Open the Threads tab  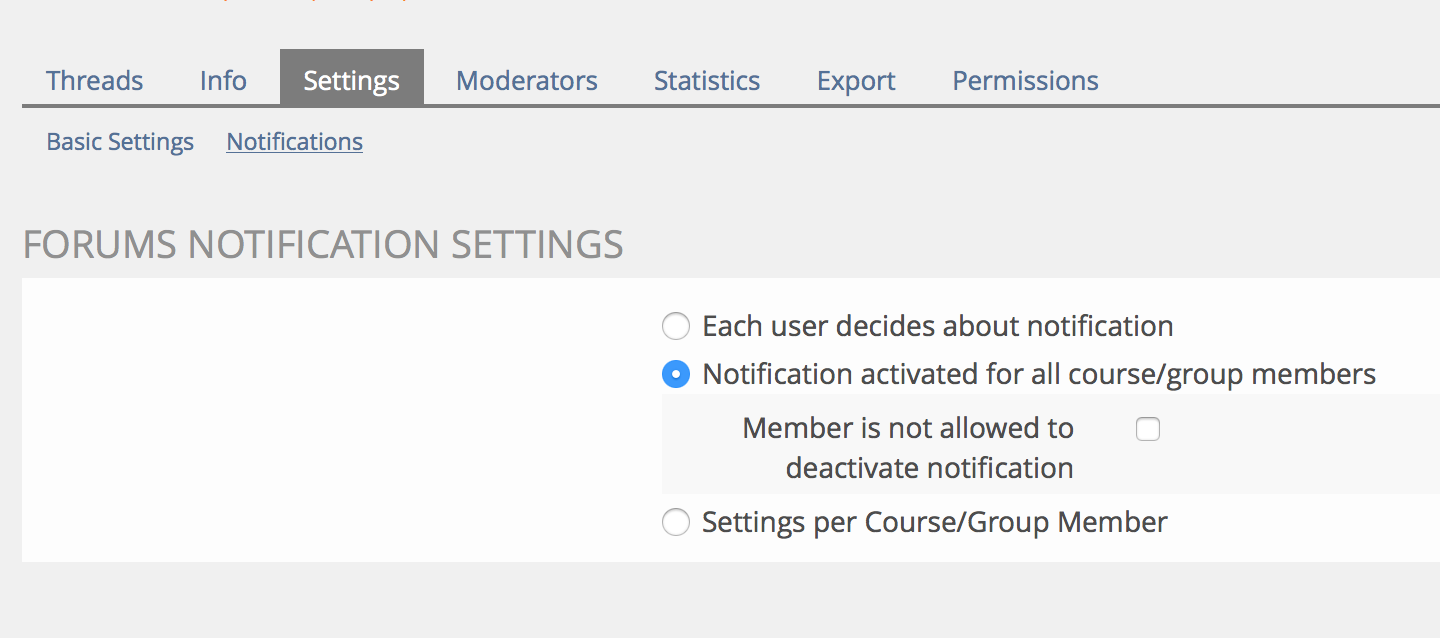(x=94, y=80)
